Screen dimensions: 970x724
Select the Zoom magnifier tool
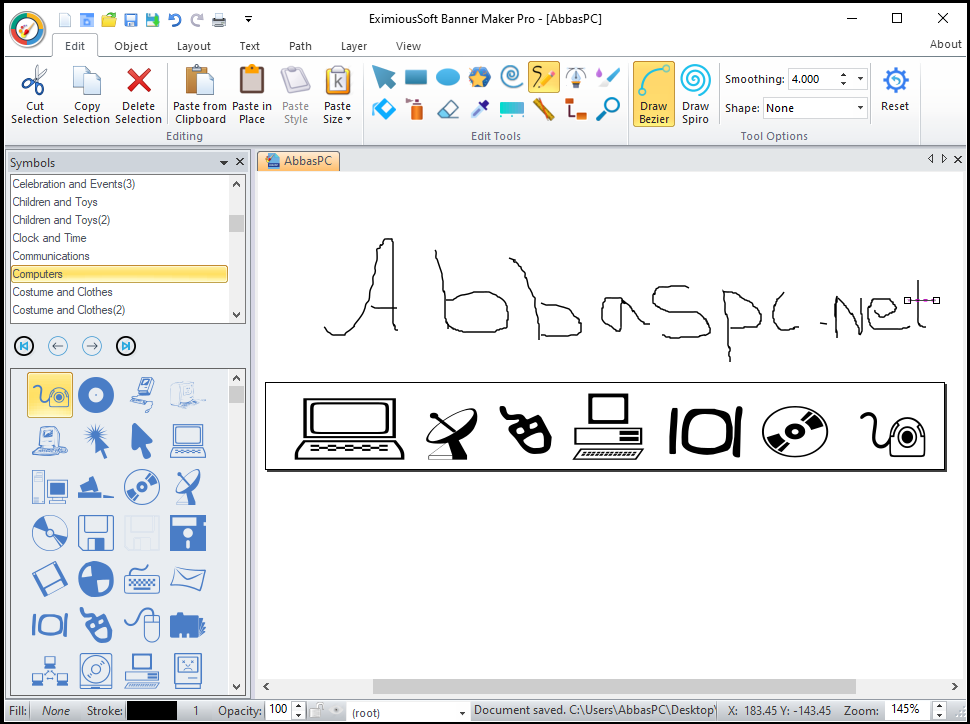pos(607,110)
